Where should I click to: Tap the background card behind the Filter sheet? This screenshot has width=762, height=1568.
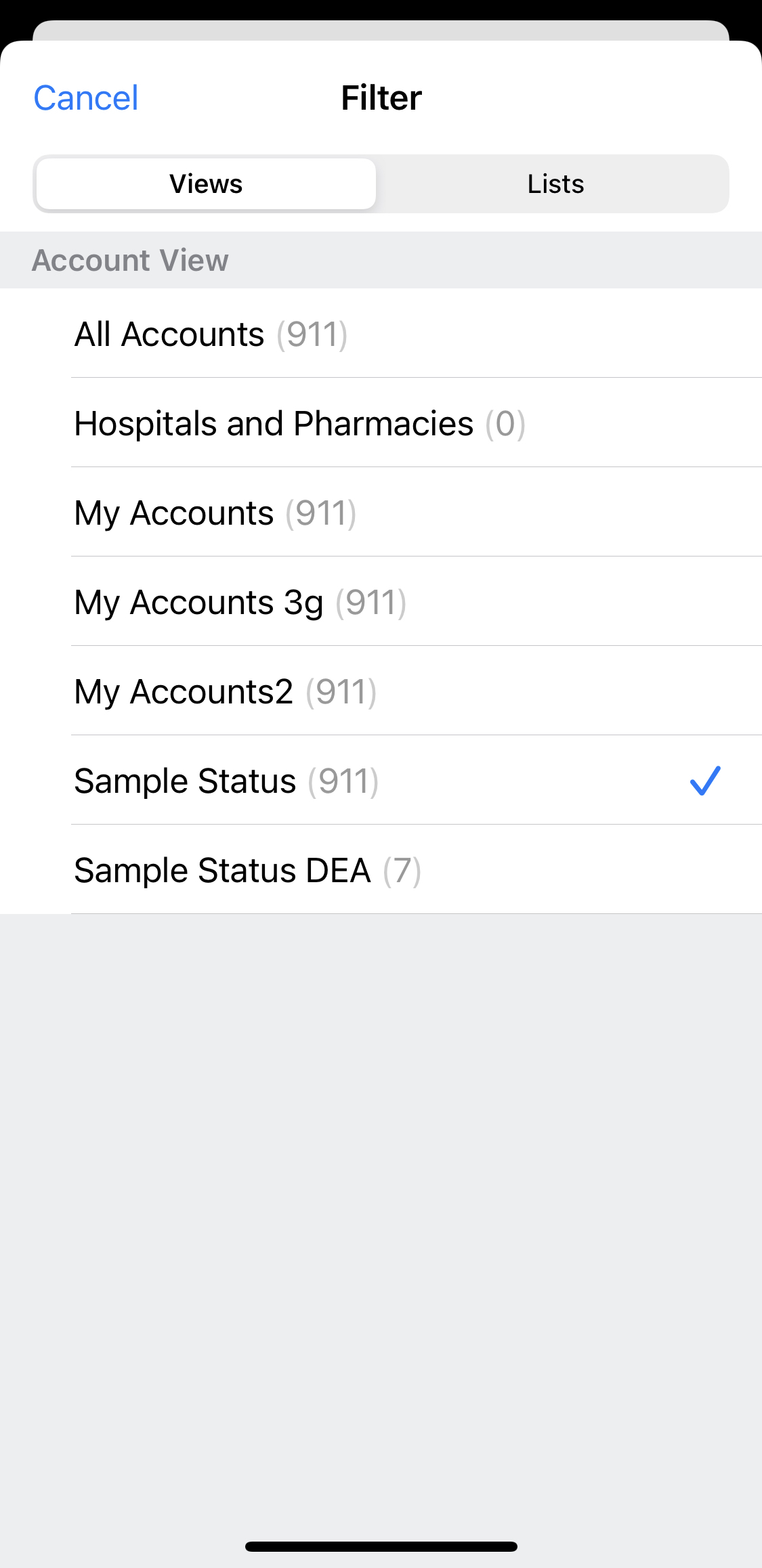(x=381, y=29)
